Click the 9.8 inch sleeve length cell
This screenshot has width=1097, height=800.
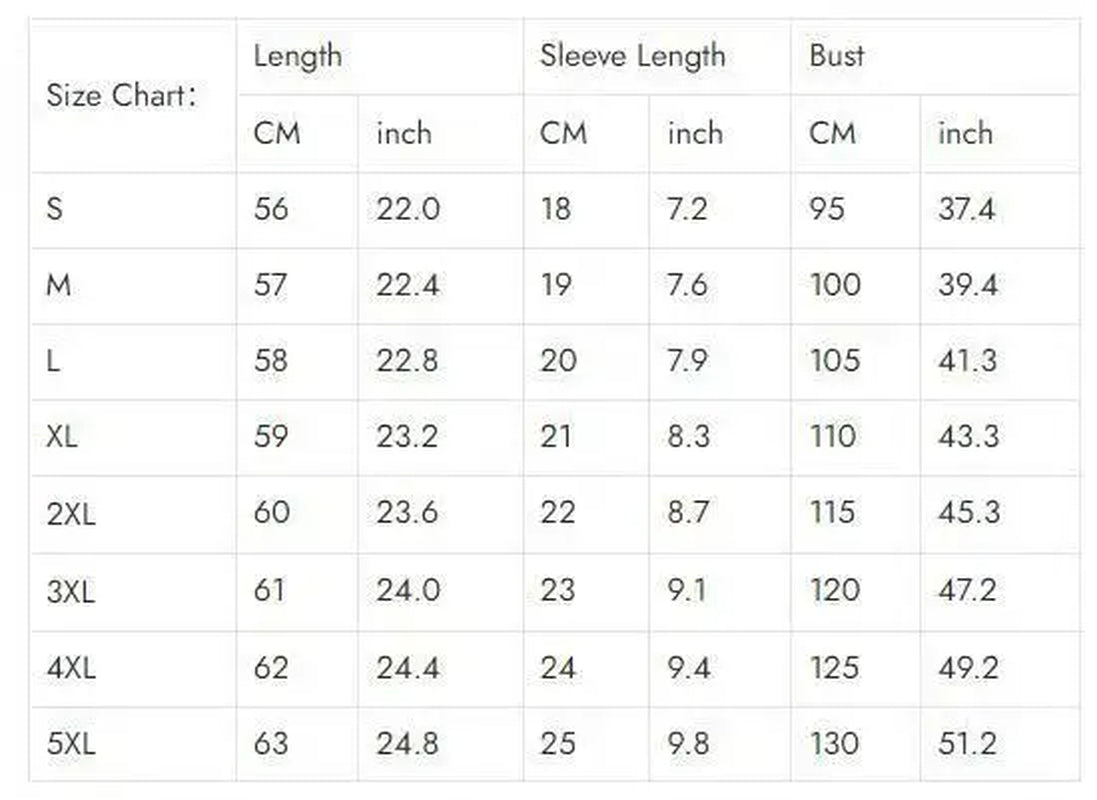688,743
